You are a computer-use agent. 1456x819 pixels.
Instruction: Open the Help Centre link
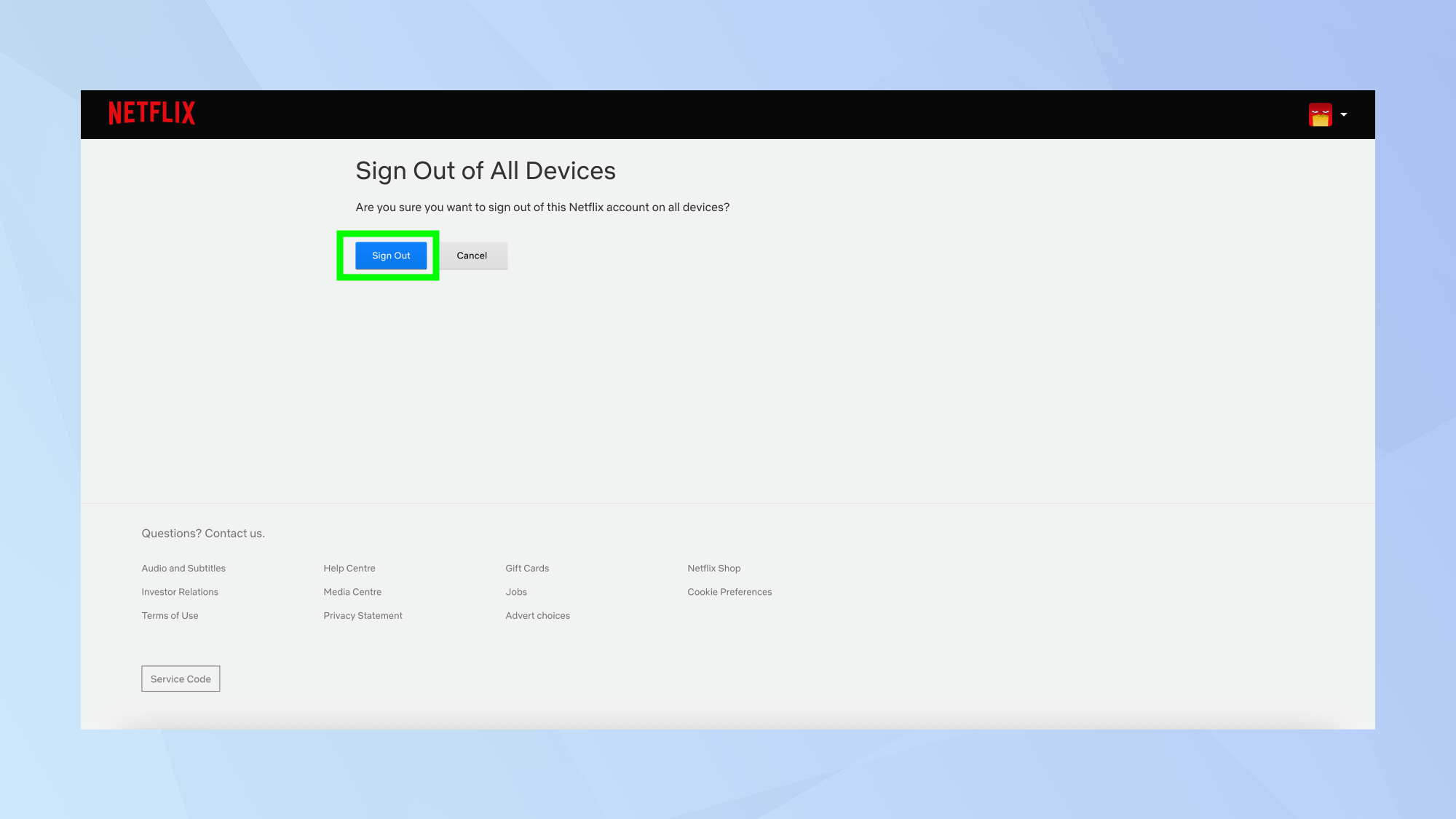point(349,569)
